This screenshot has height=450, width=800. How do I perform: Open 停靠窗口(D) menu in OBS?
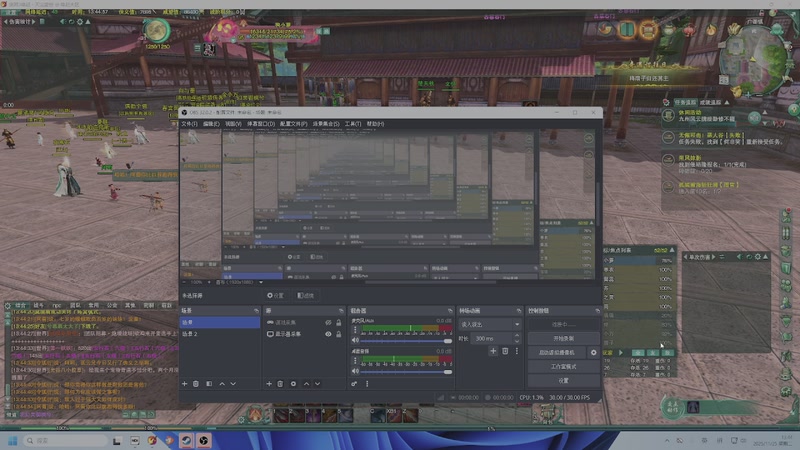point(261,124)
